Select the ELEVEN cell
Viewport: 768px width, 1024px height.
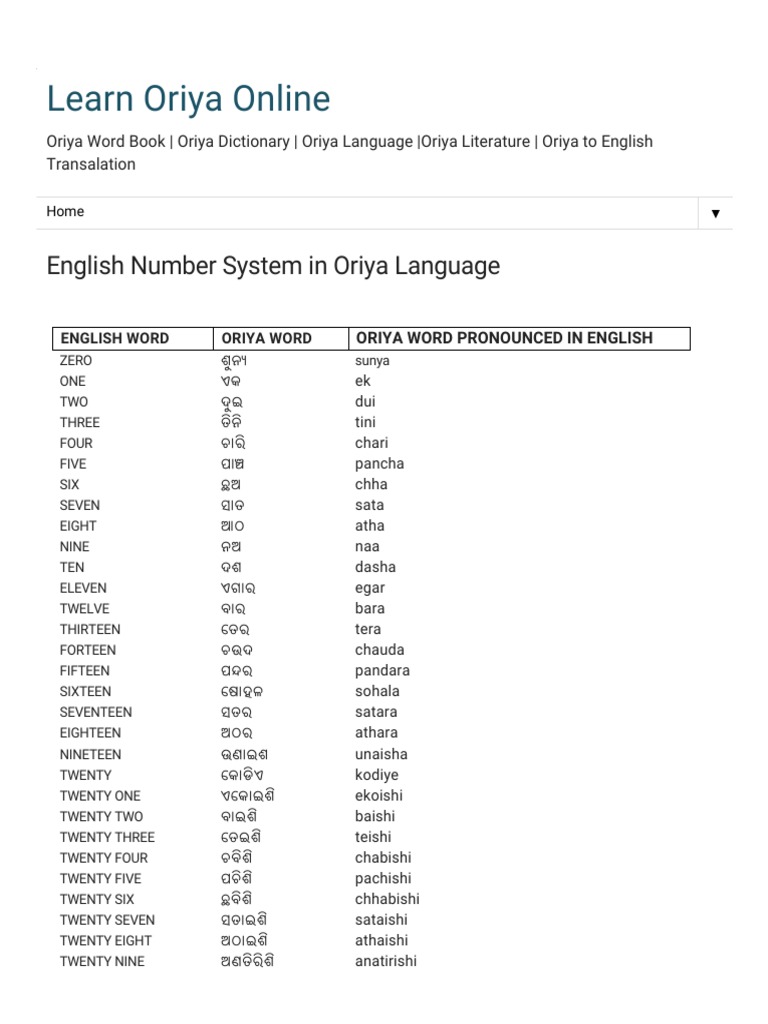tap(83, 588)
